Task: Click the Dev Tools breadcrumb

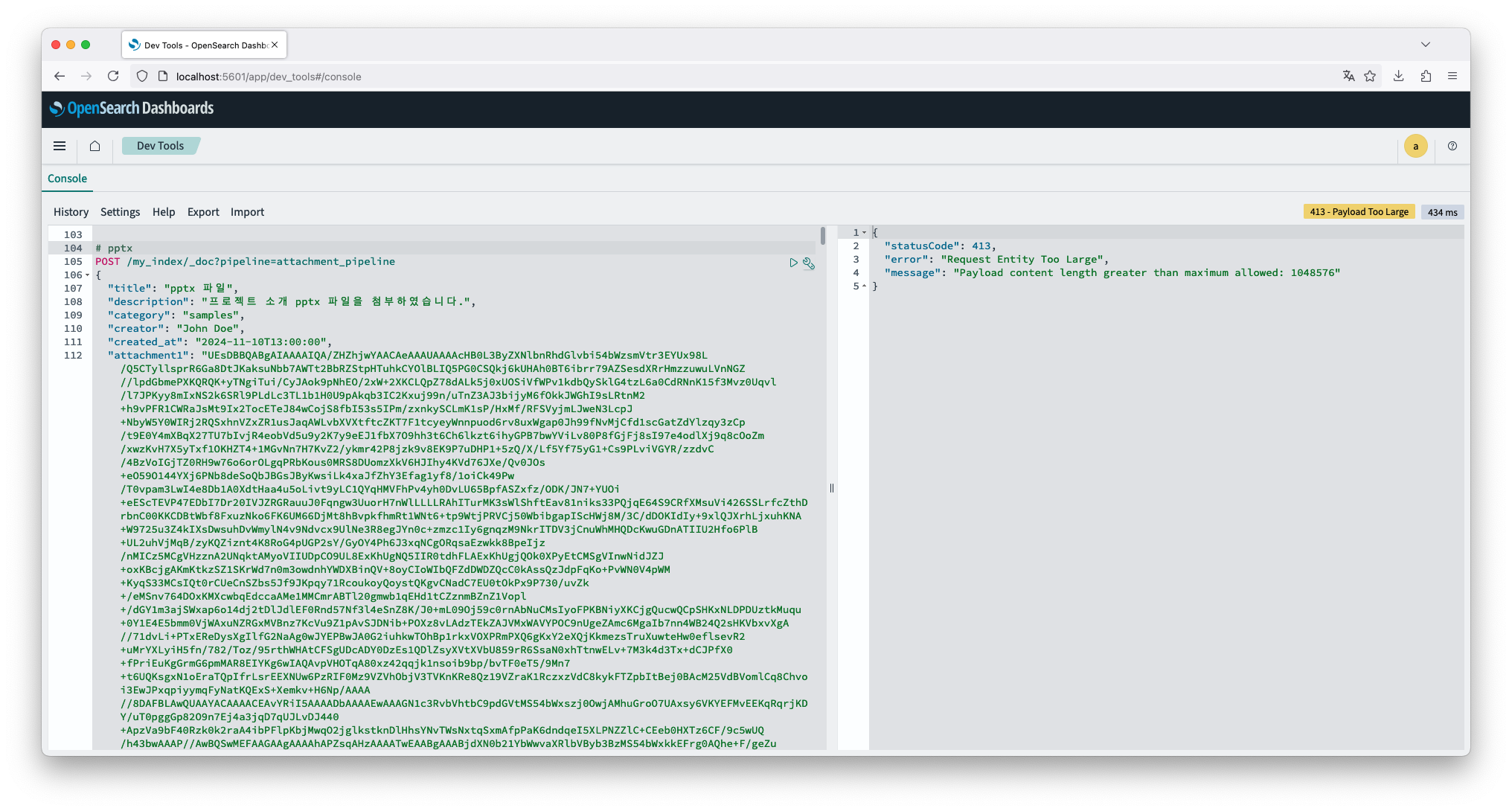Action: [x=160, y=146]
